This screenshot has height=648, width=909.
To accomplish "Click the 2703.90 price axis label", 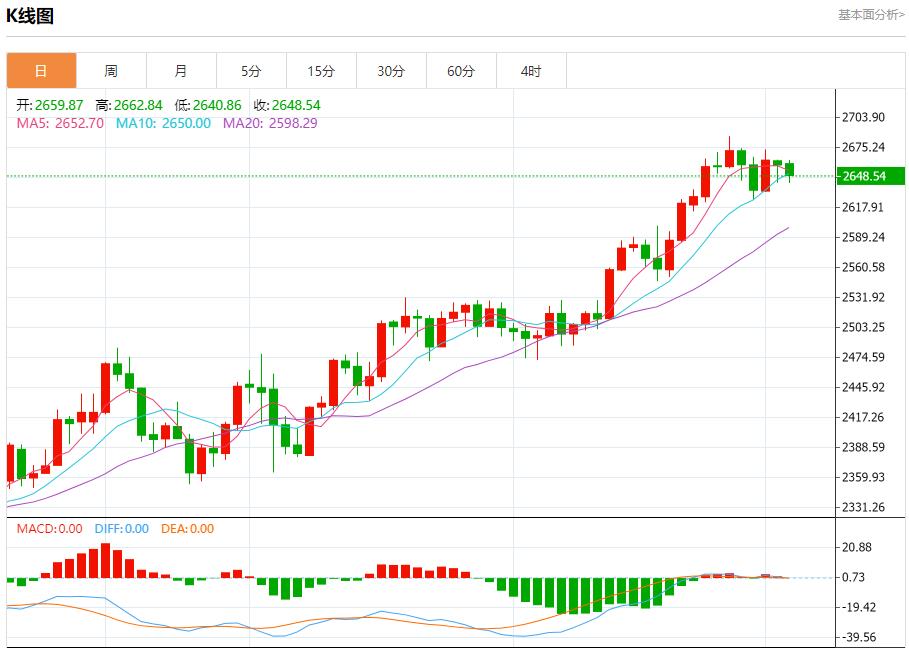I will point(864,118).
